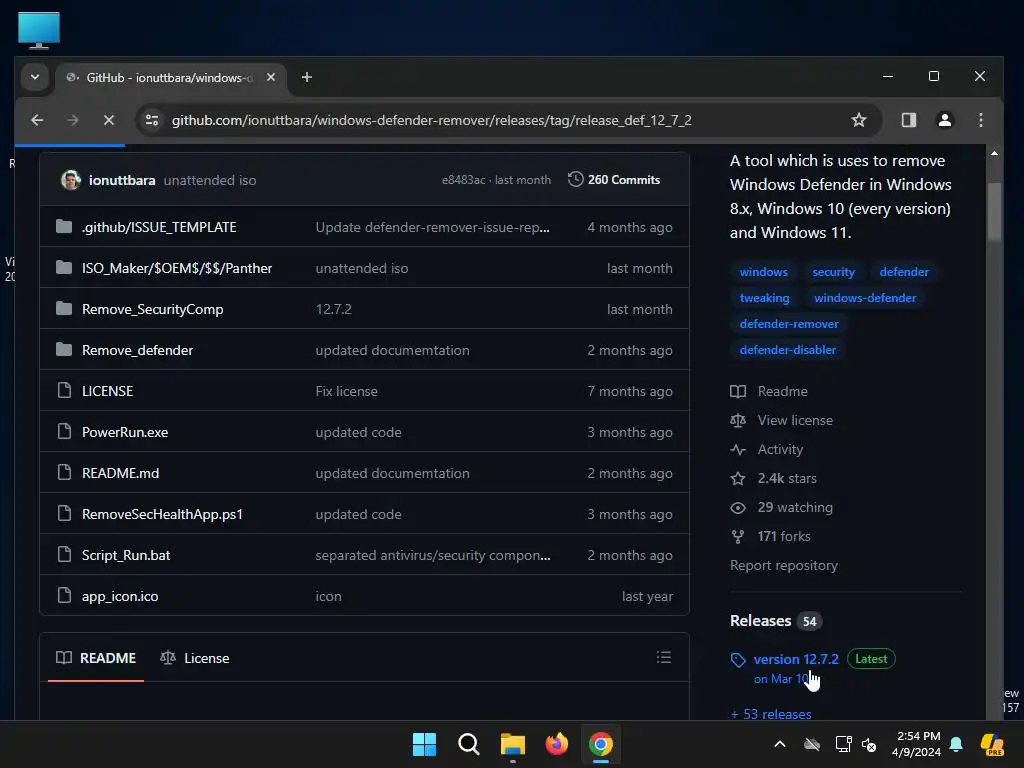Click the Report repository link
The width and height of the screenshot is (1024, 768).
click(x=784, y=566)
